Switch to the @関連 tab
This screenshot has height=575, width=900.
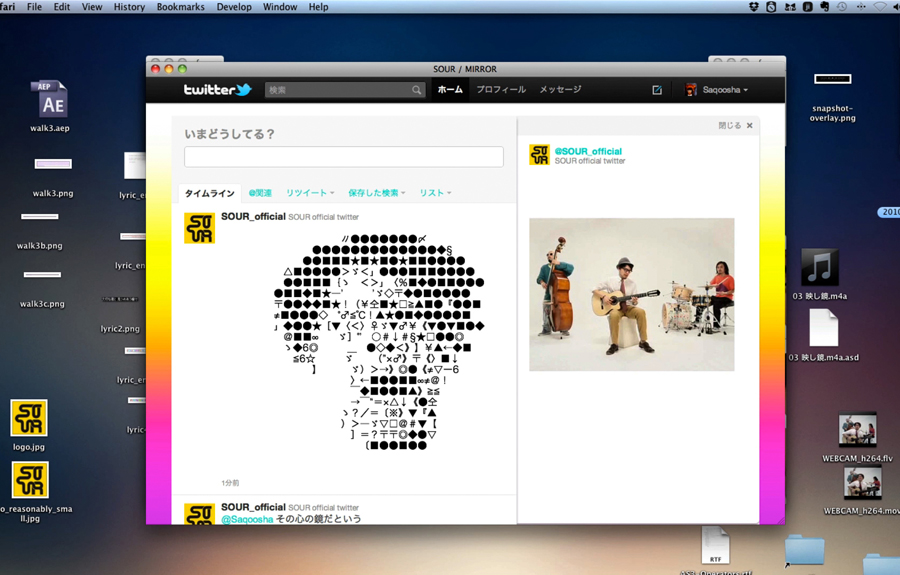pos(260,193)
